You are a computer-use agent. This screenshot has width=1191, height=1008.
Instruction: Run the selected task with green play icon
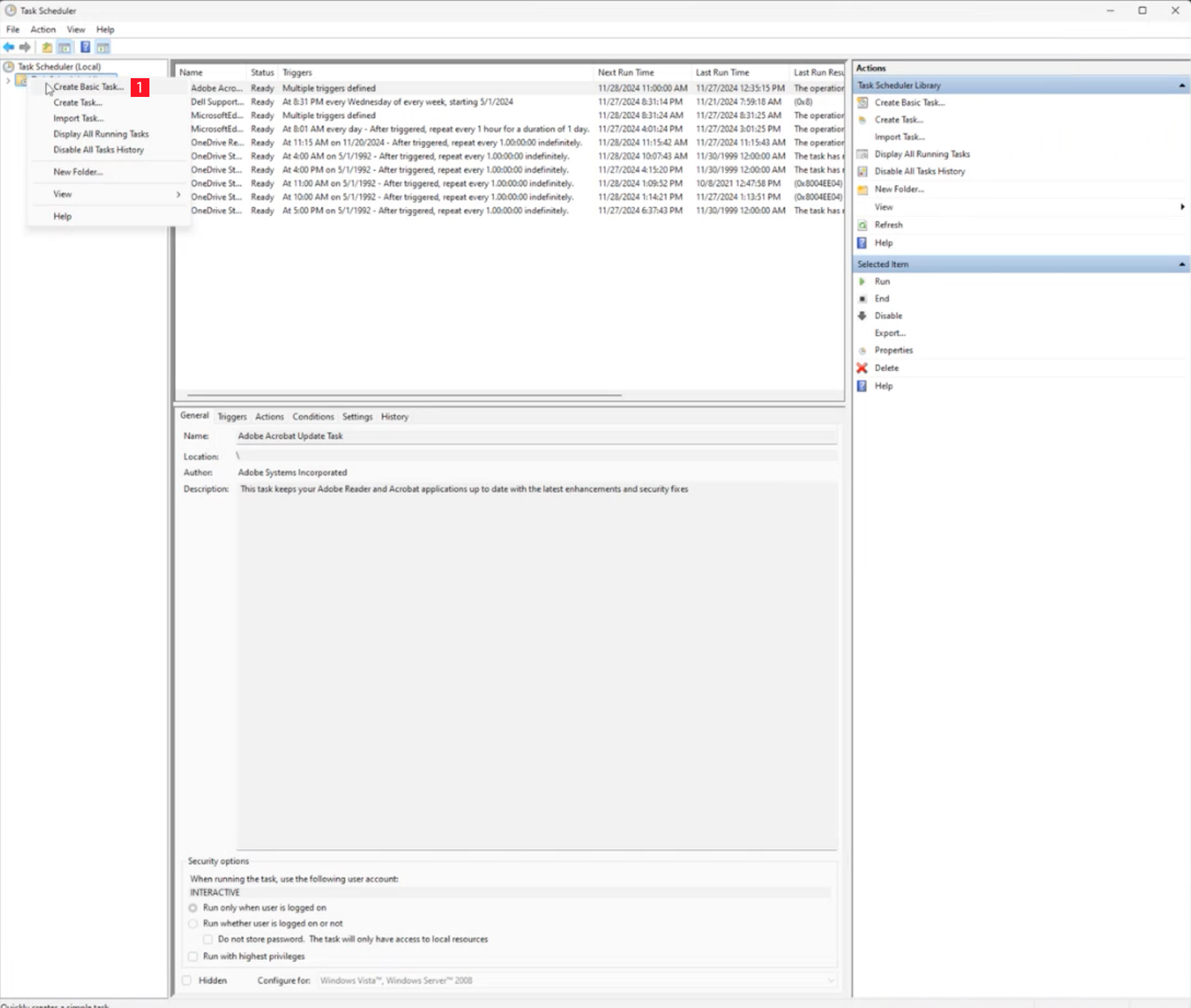(863, 281)
